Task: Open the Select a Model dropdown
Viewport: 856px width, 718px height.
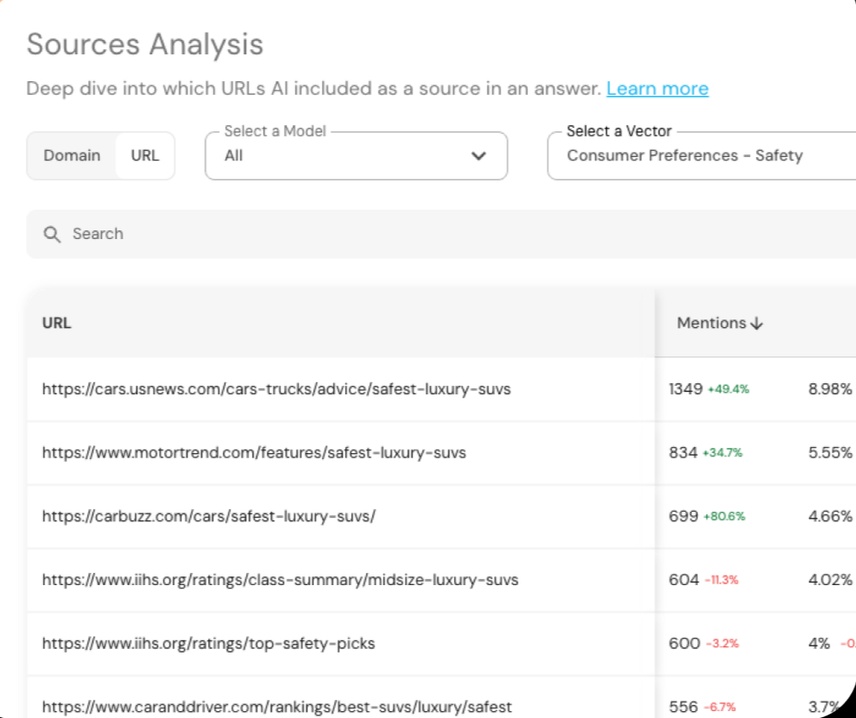Action: pos(355,156)
